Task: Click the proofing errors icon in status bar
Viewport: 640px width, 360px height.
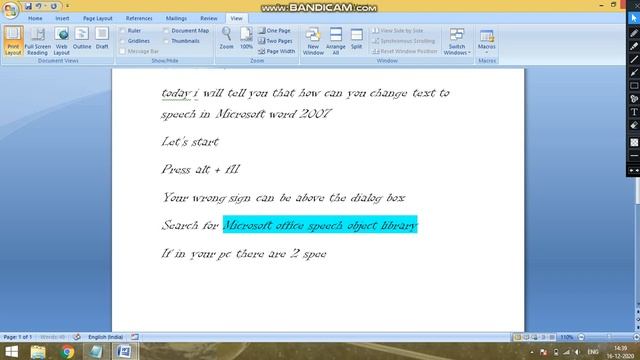Action: 77,337
